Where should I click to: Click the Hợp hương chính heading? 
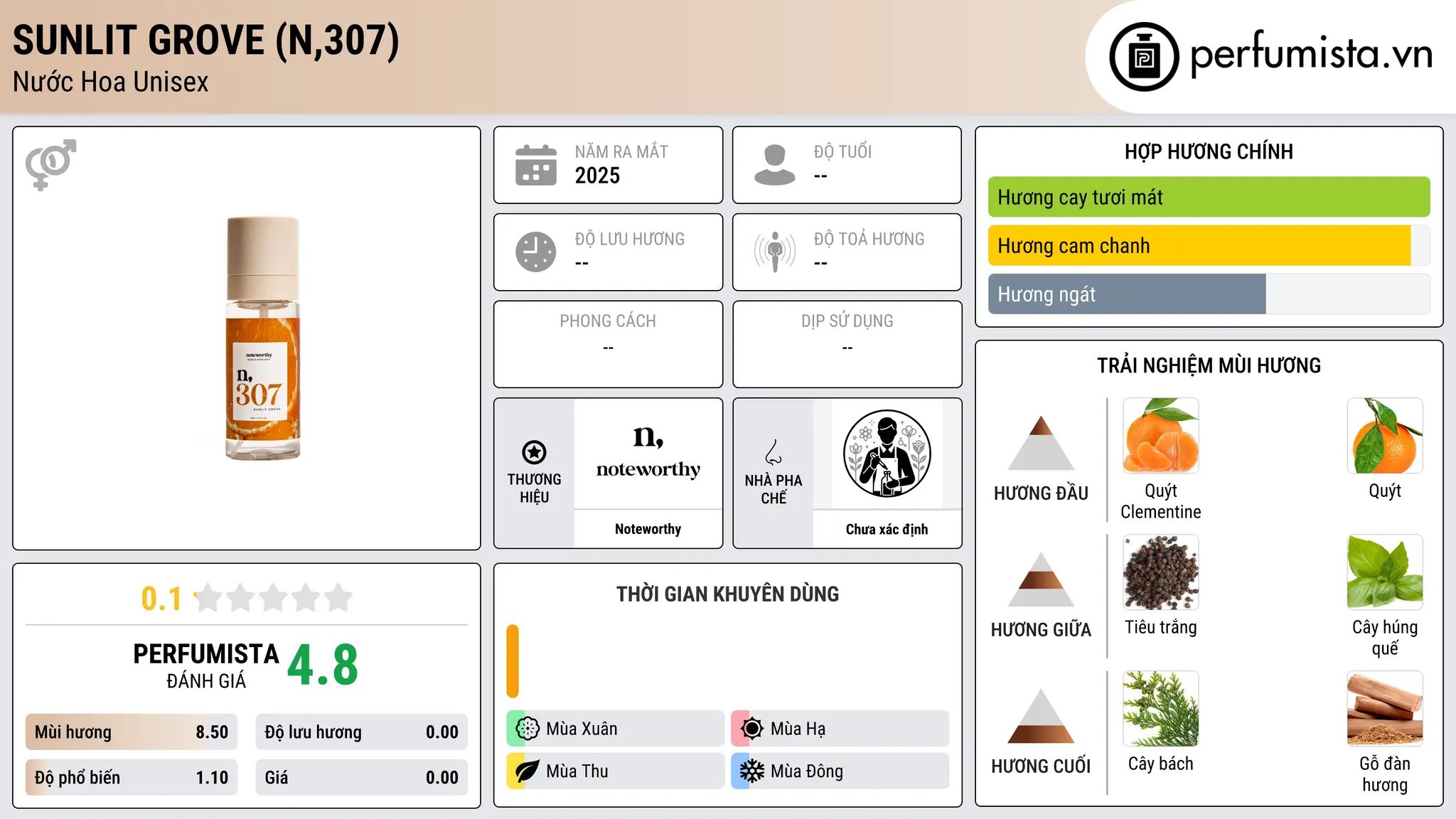pyautogui.click(x=1209, y=151)
